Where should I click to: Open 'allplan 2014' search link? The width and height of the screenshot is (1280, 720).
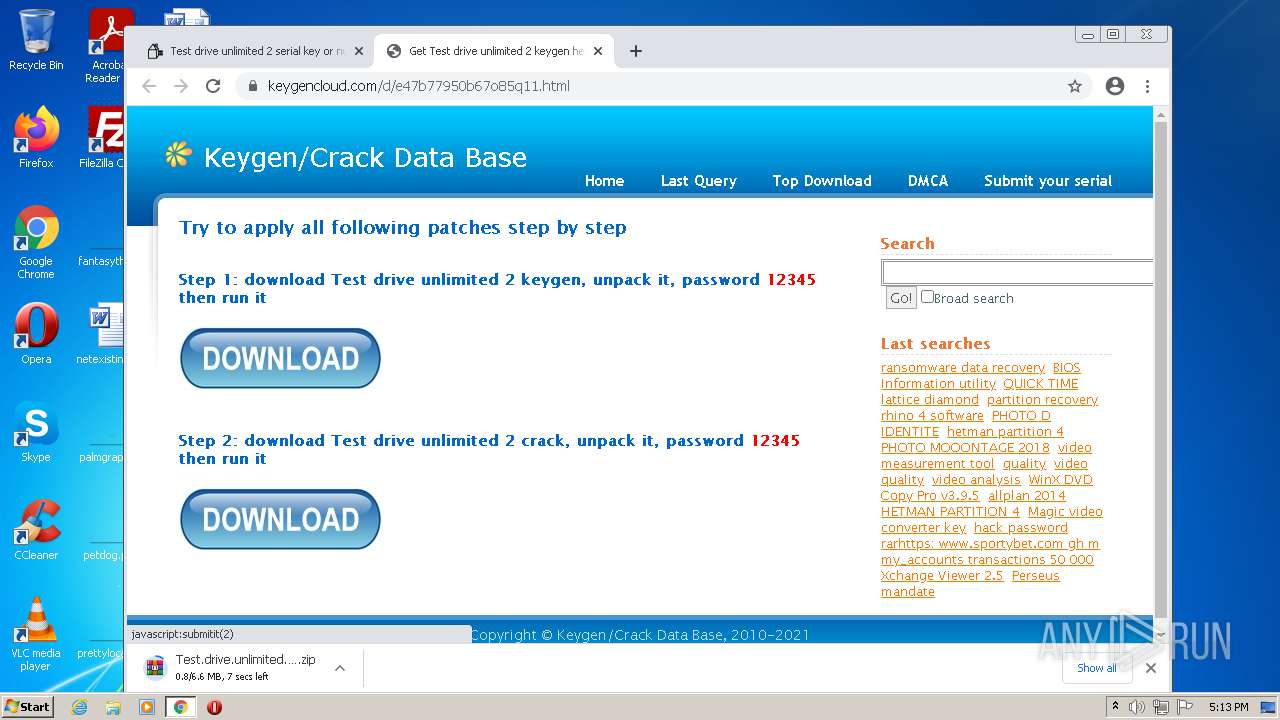click(1027, 496)
